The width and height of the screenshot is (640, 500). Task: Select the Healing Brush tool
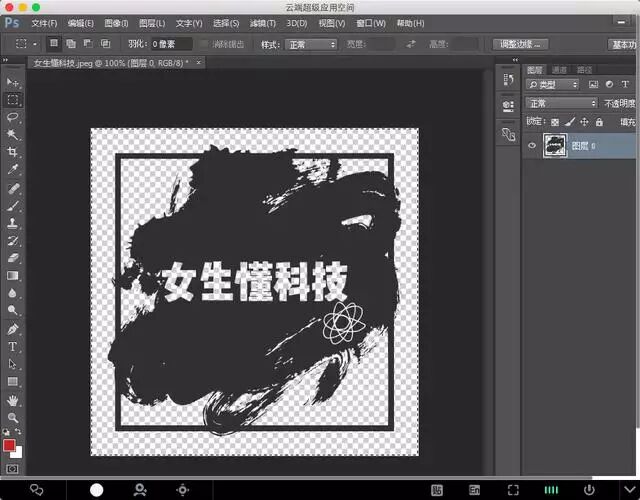(x=12, y=188)
